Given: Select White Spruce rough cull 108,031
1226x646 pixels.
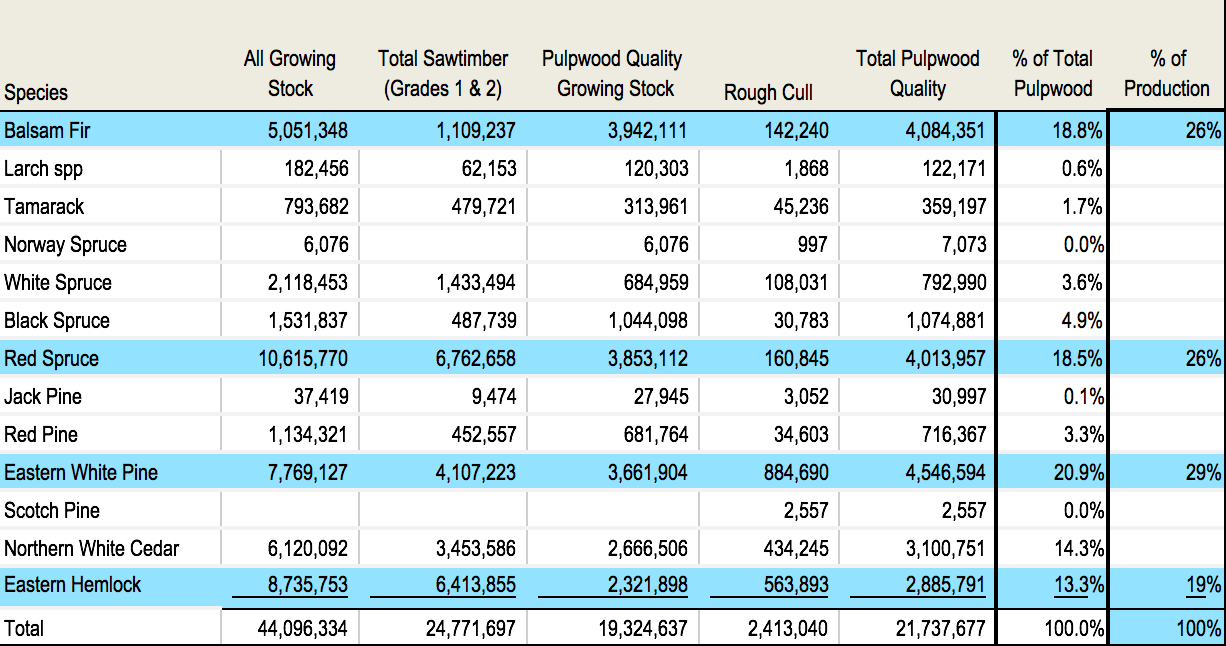Looking at the screenshot, I should pos(796,283).
